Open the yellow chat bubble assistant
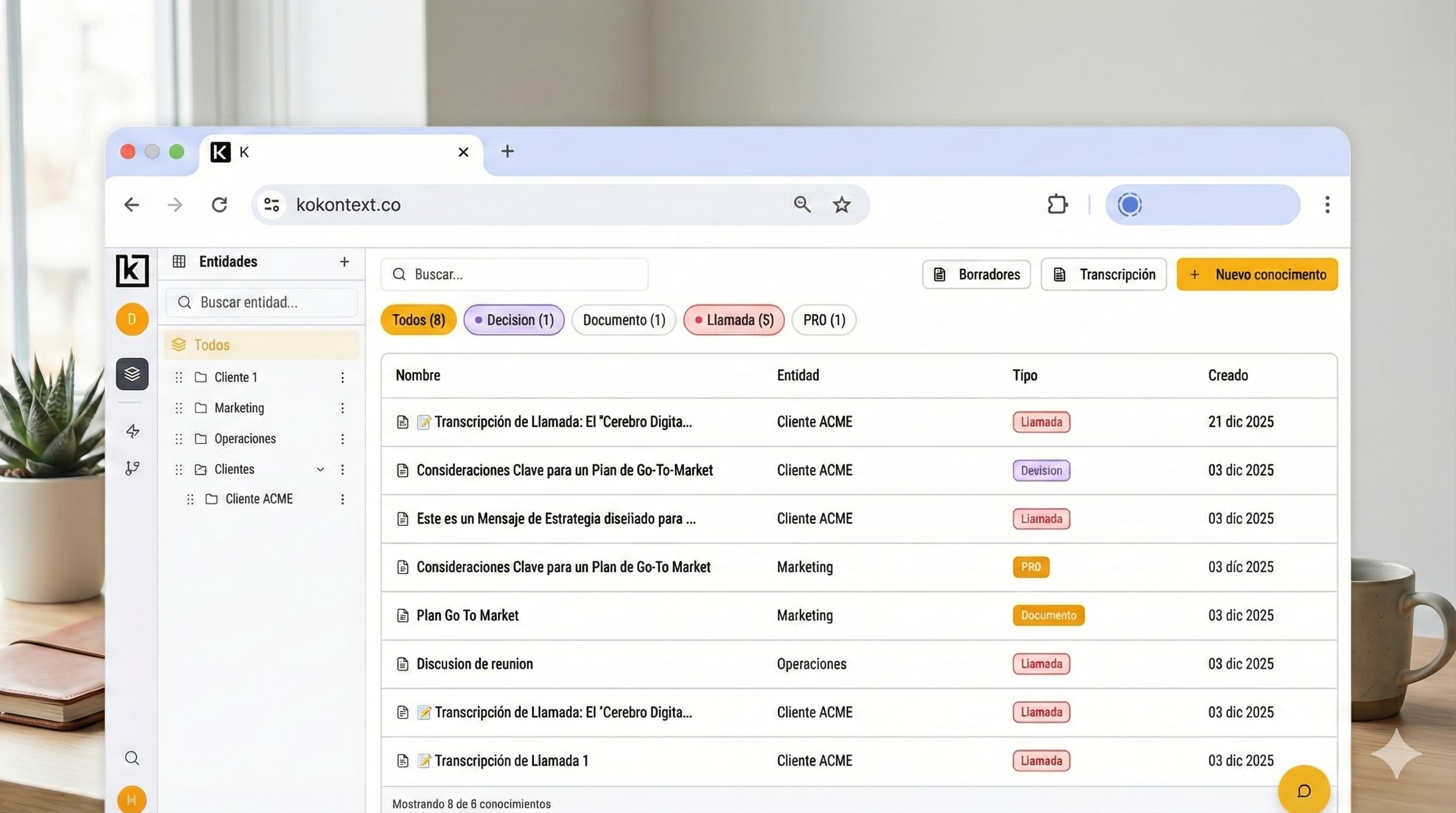This screenshot has width=1456, height=813. click(x=1304, y=790)
